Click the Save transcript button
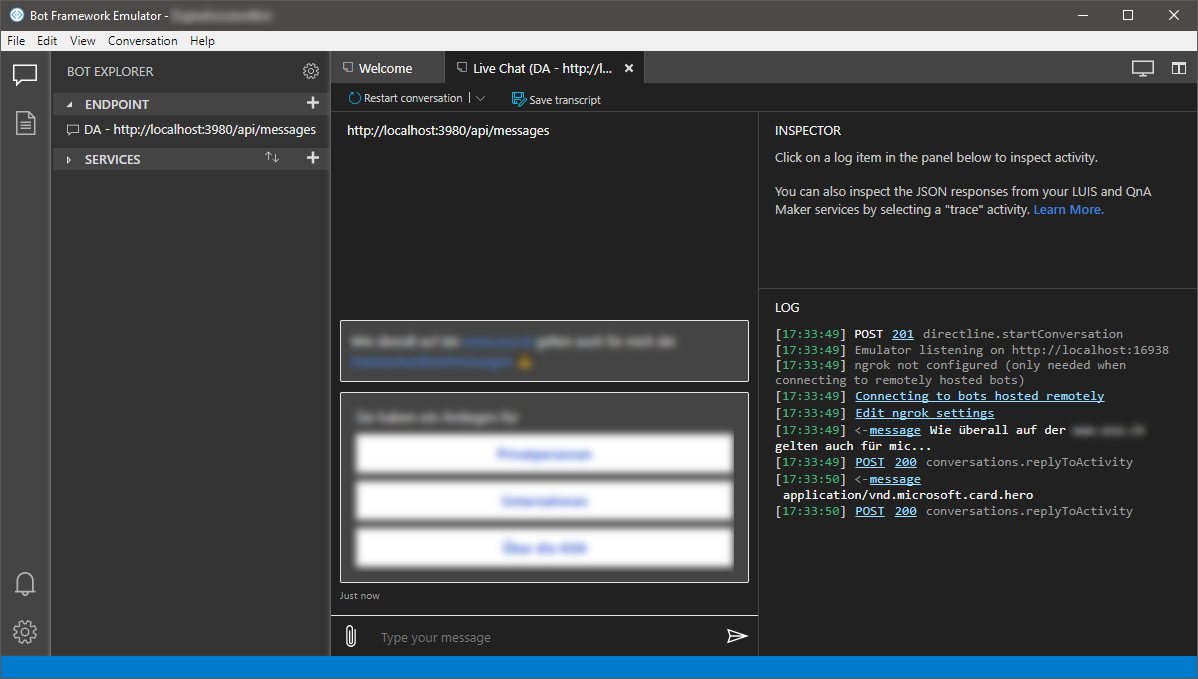 pyautogui.click(x=556, y=99)
